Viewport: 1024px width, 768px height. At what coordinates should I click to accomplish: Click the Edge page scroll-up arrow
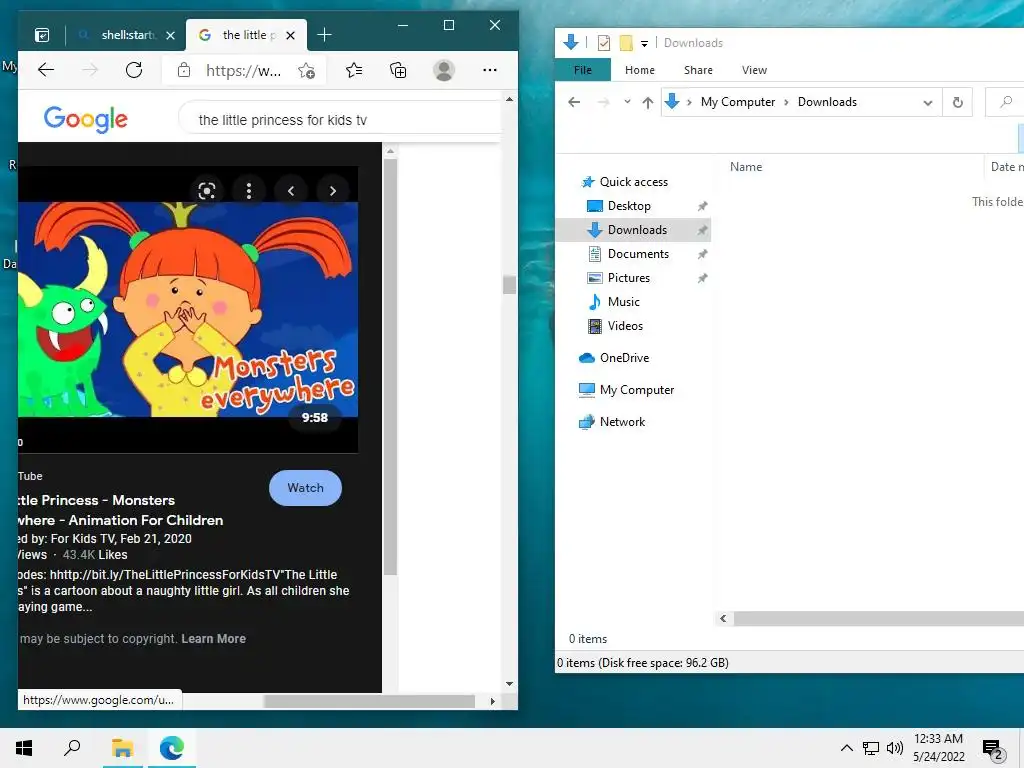click(509, 99)
